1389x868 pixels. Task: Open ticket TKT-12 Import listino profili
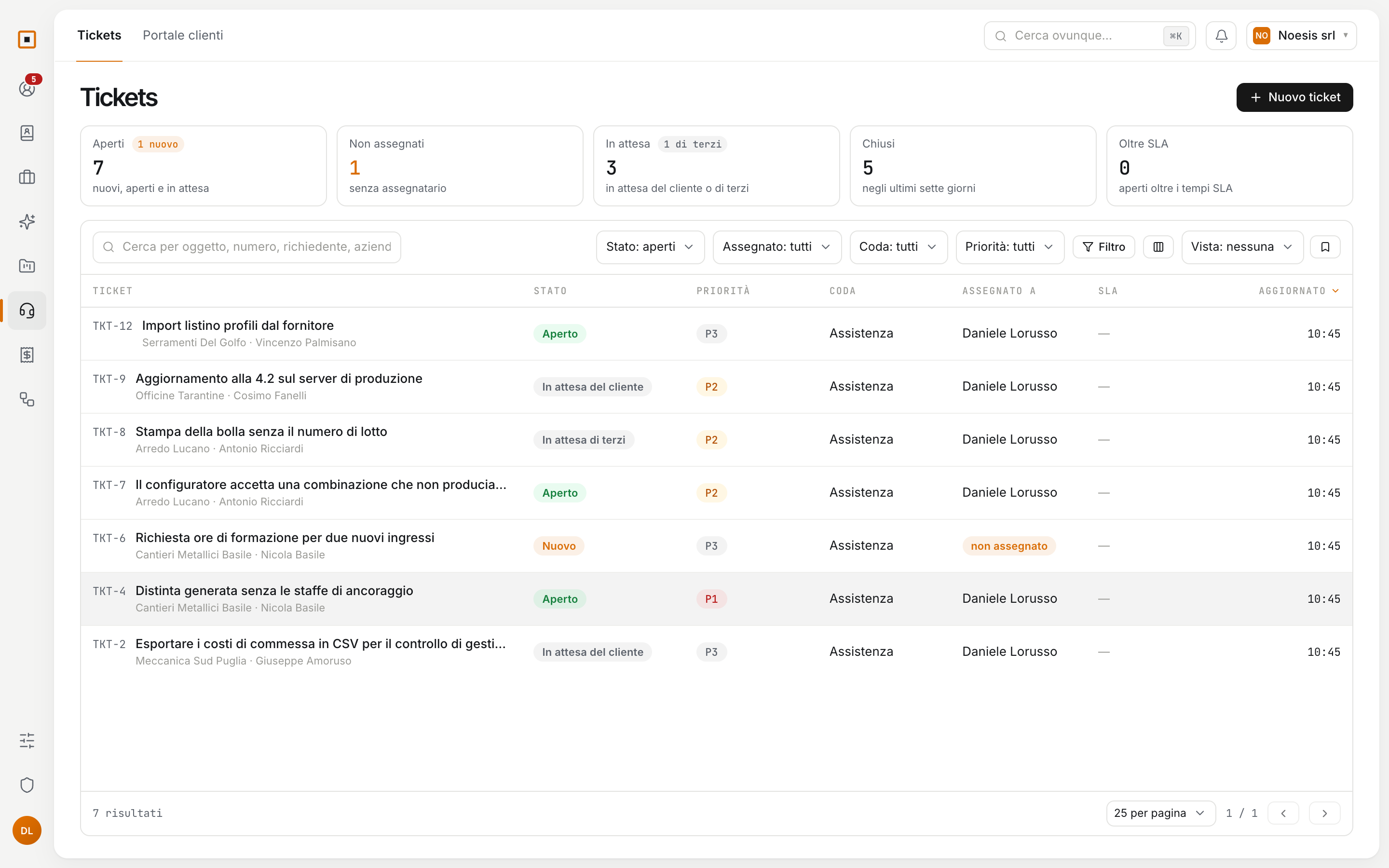point(716,334)
